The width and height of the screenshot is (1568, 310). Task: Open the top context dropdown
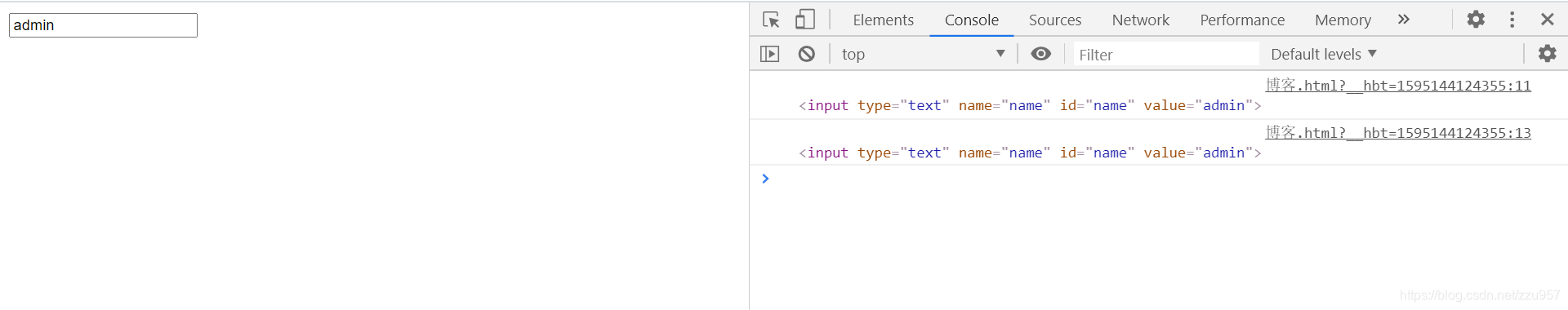point(924,54)
